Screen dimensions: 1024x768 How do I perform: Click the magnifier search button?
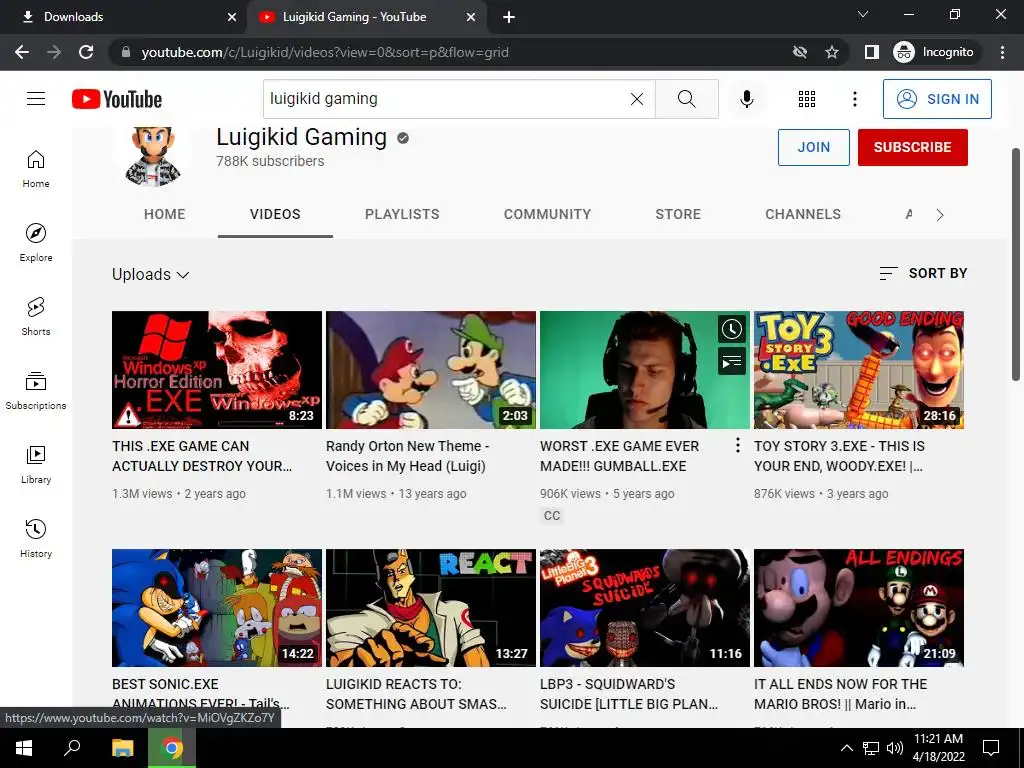pyautogui.click(x=686, y=99)
